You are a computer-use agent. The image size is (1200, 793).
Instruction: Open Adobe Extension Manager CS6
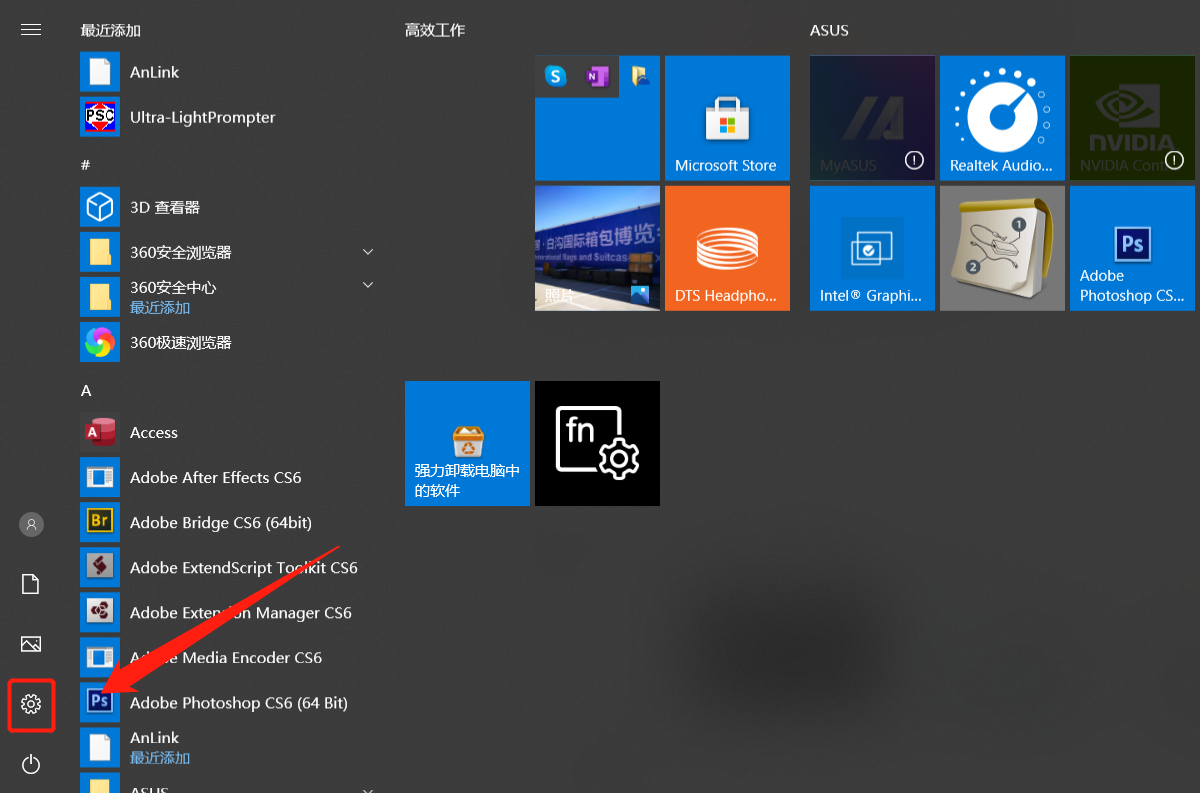[x=230, y=612]
